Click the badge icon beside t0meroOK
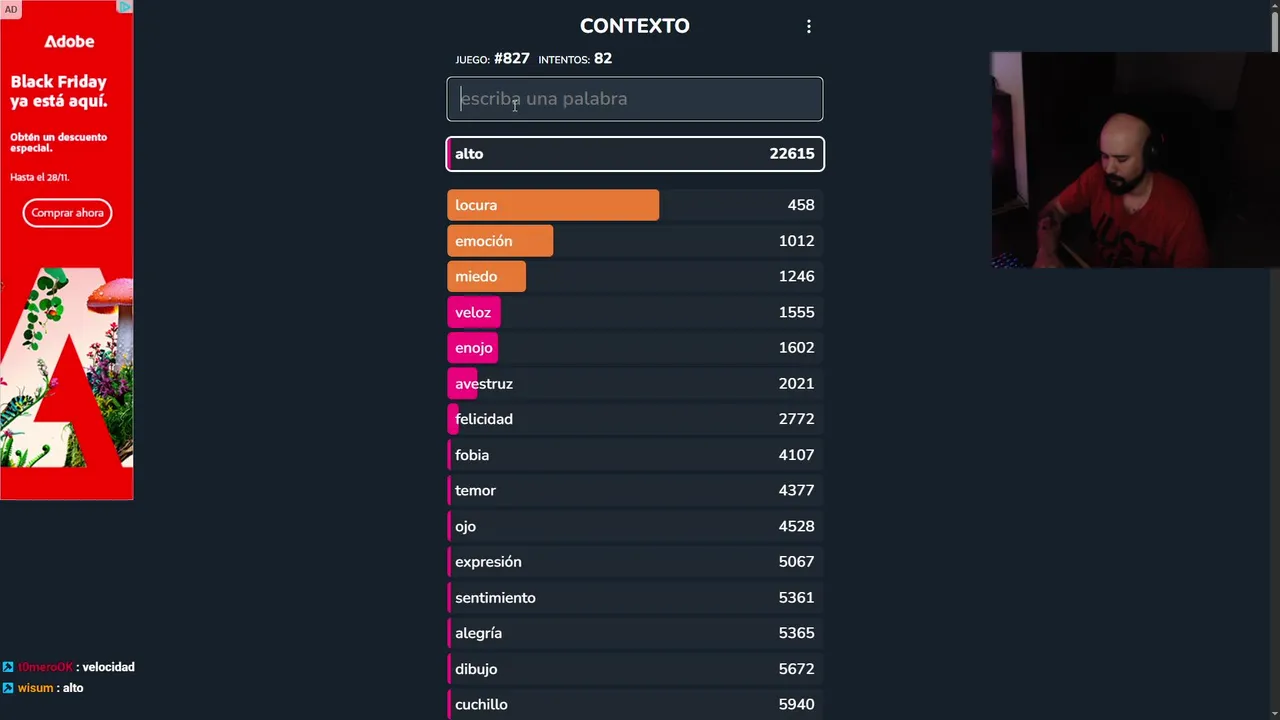This screenshot has height=720, width=1280. point(8,667)
